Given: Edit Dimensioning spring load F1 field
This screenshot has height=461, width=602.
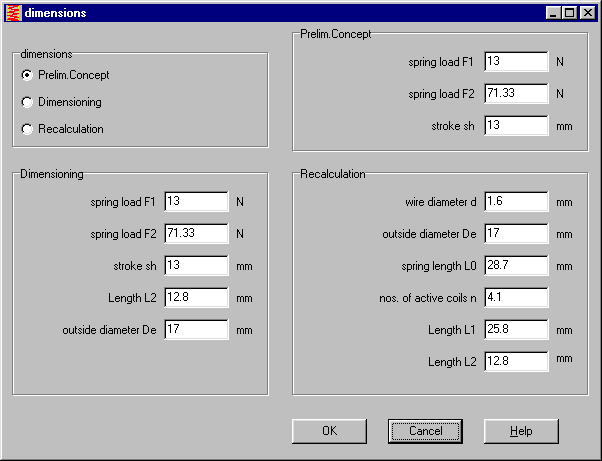Looking at the screenshot, I should coord(196,202).
